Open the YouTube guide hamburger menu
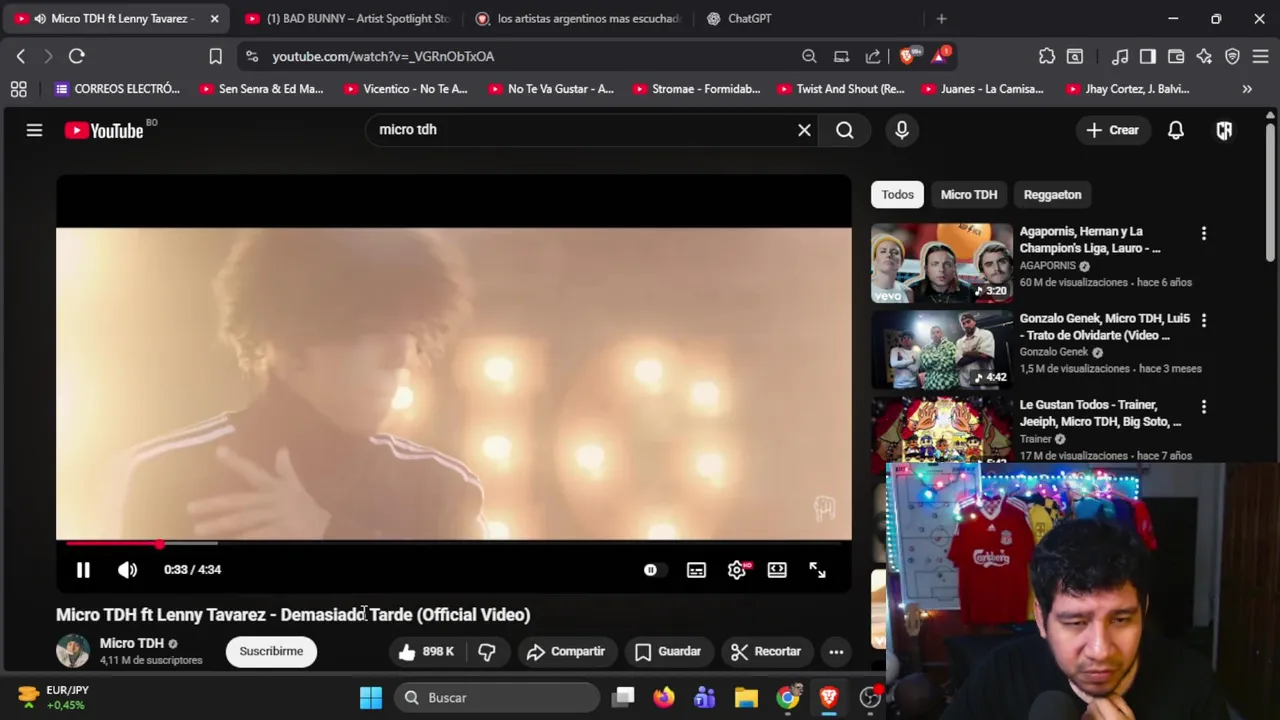This screenshot has height=720, width=1280. click(34, 130)
